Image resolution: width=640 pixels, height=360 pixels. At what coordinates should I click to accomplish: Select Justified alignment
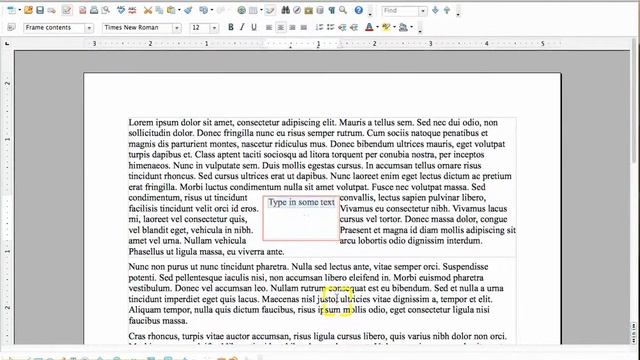[304, 27]
